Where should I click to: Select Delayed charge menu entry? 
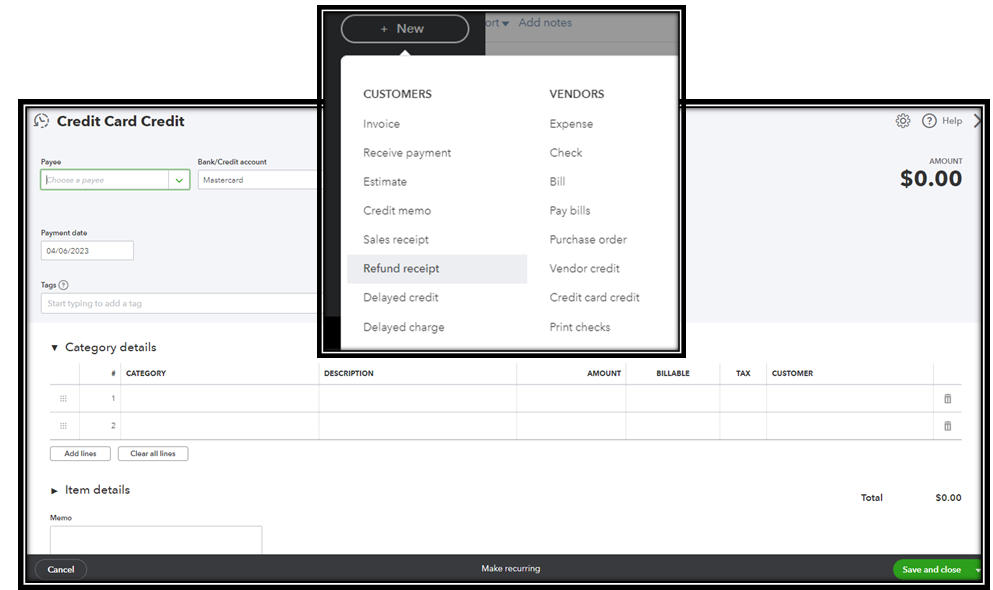tap(403, 327)
